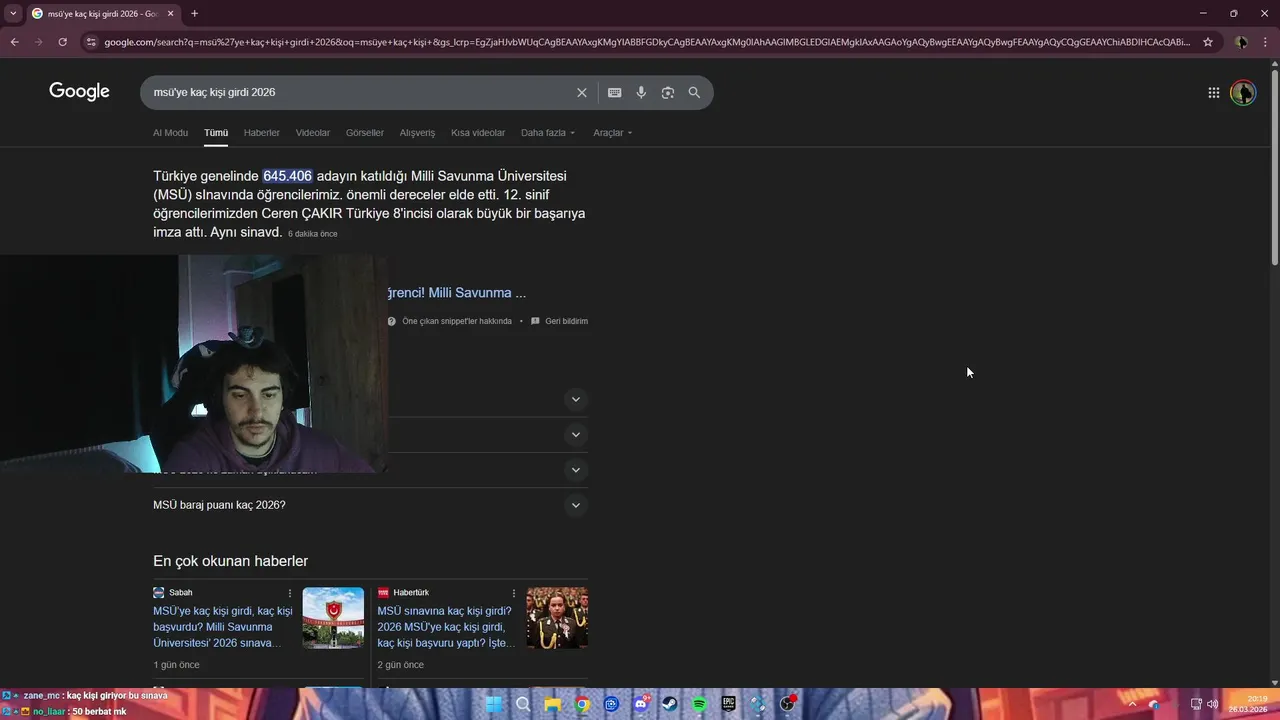This screenshot has width=1280, height=720.
Task: Clear the search box text
Action: coord(581,92)
